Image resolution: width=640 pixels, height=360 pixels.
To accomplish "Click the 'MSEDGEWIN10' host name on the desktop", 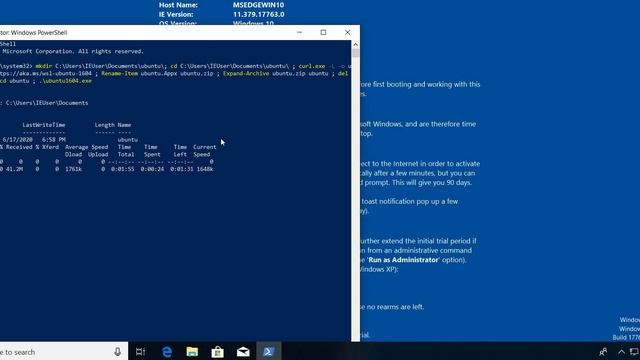I will pos(258,5).
